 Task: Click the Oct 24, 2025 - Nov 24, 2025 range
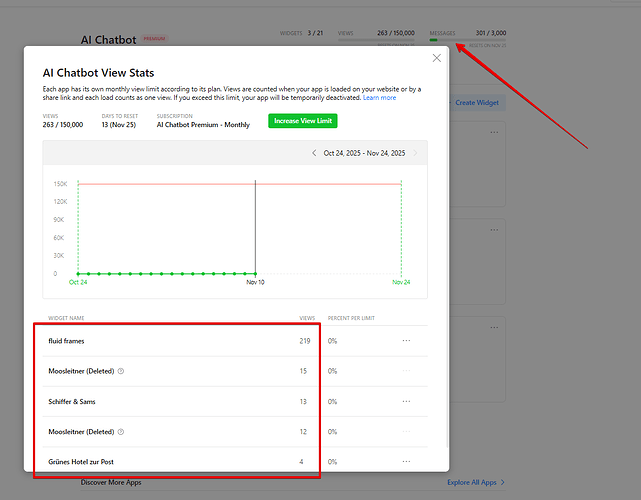point(364,153)
